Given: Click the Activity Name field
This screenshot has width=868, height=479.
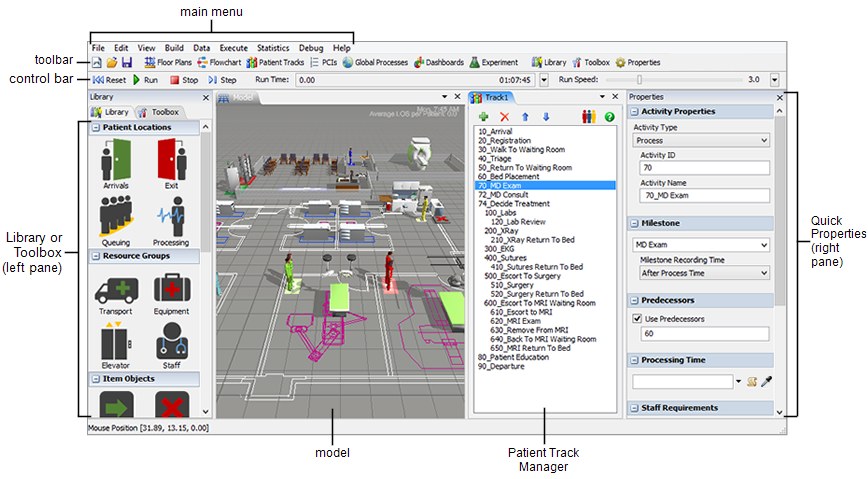Looking at the screenshot, I should [704, 195].
